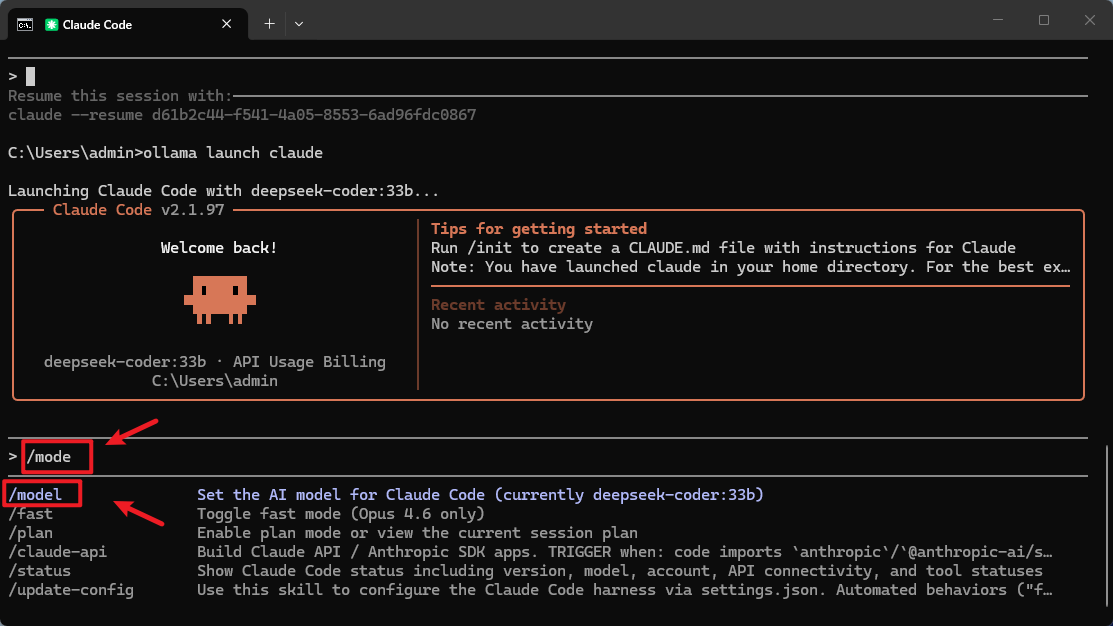Click the terminal profile icon in tab
1113x626 pixels.
25,25
